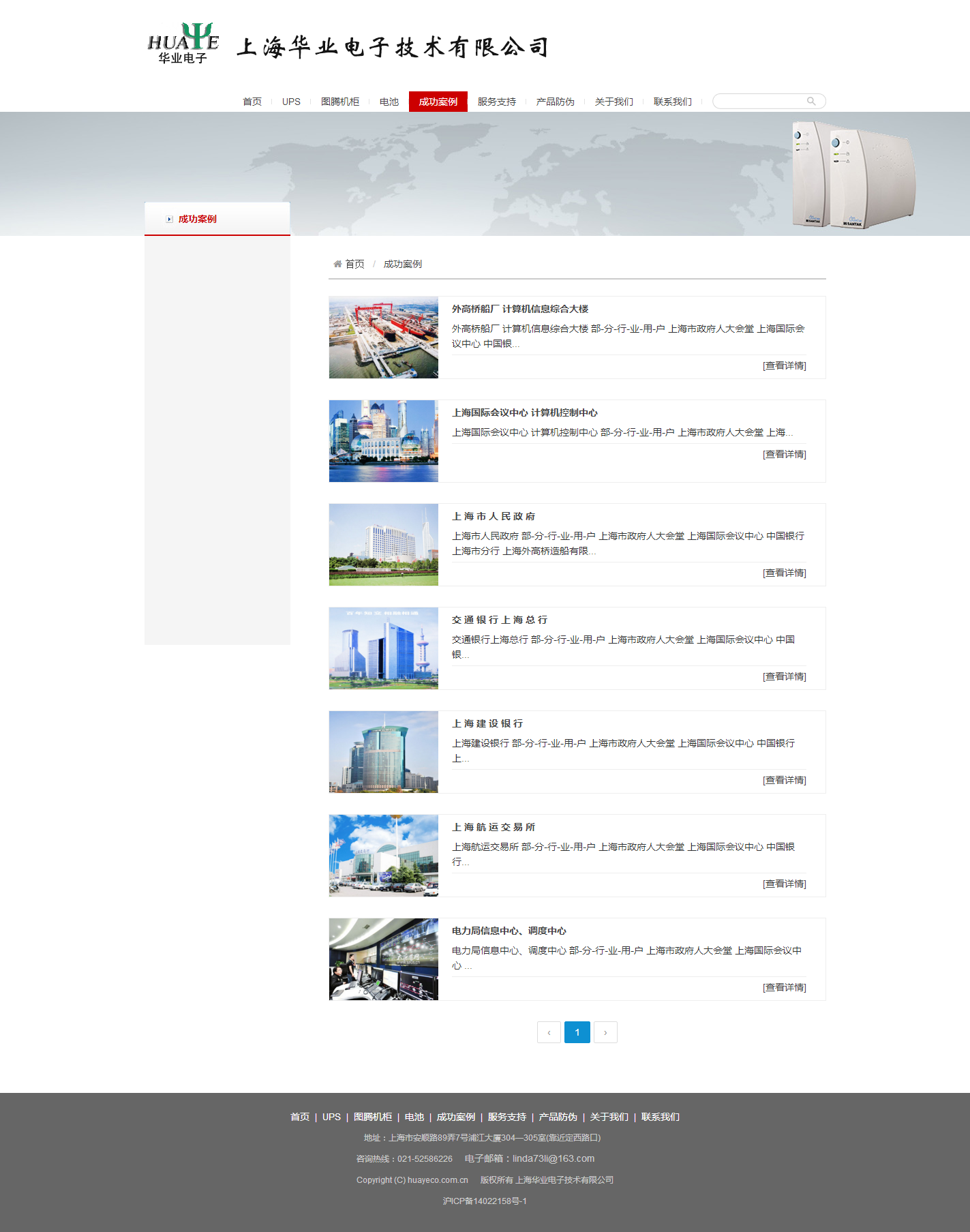
Task: Open 图腾机柜 in top navigation
Action: [x=340, y=102]
